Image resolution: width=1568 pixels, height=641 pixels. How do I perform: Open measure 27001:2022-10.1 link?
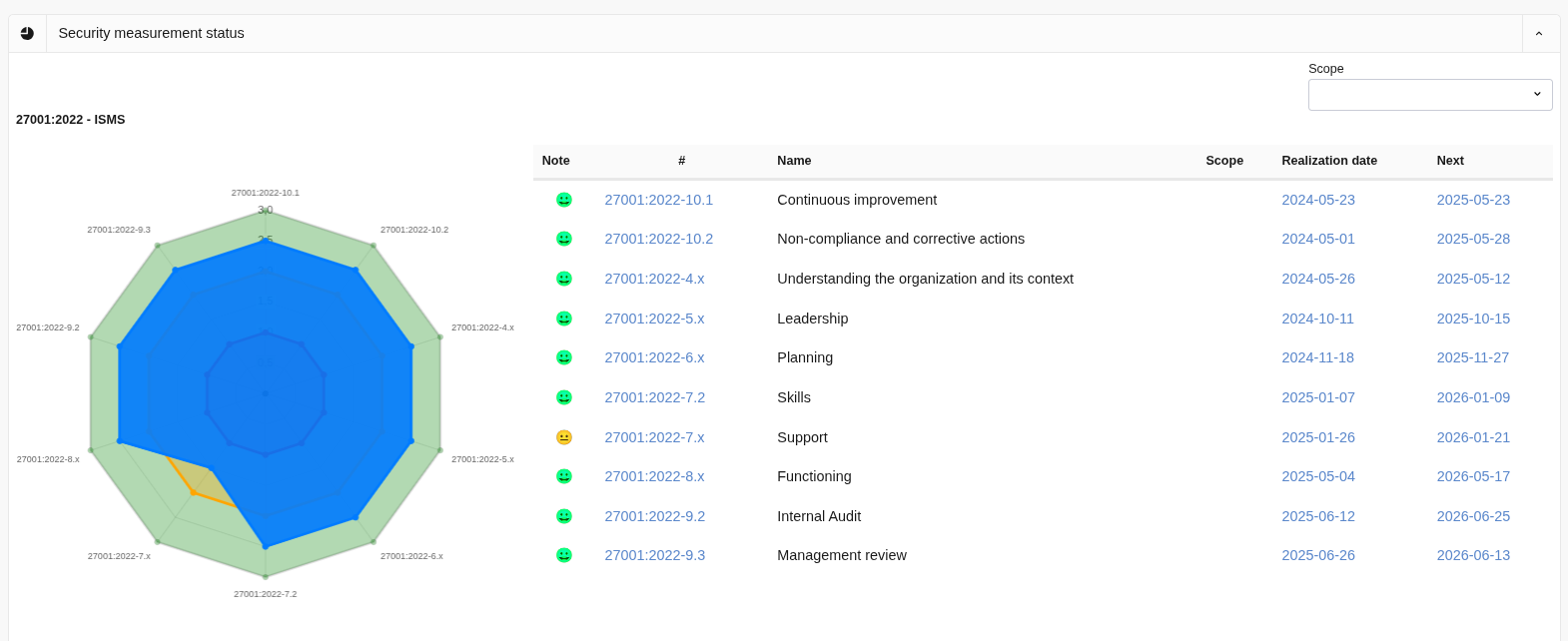click(658, 200)
